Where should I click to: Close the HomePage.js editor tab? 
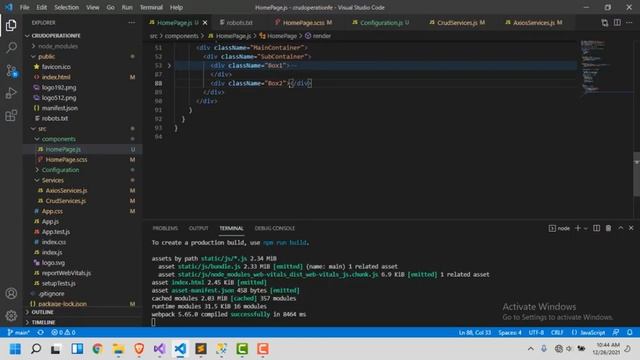coord(205,23)
